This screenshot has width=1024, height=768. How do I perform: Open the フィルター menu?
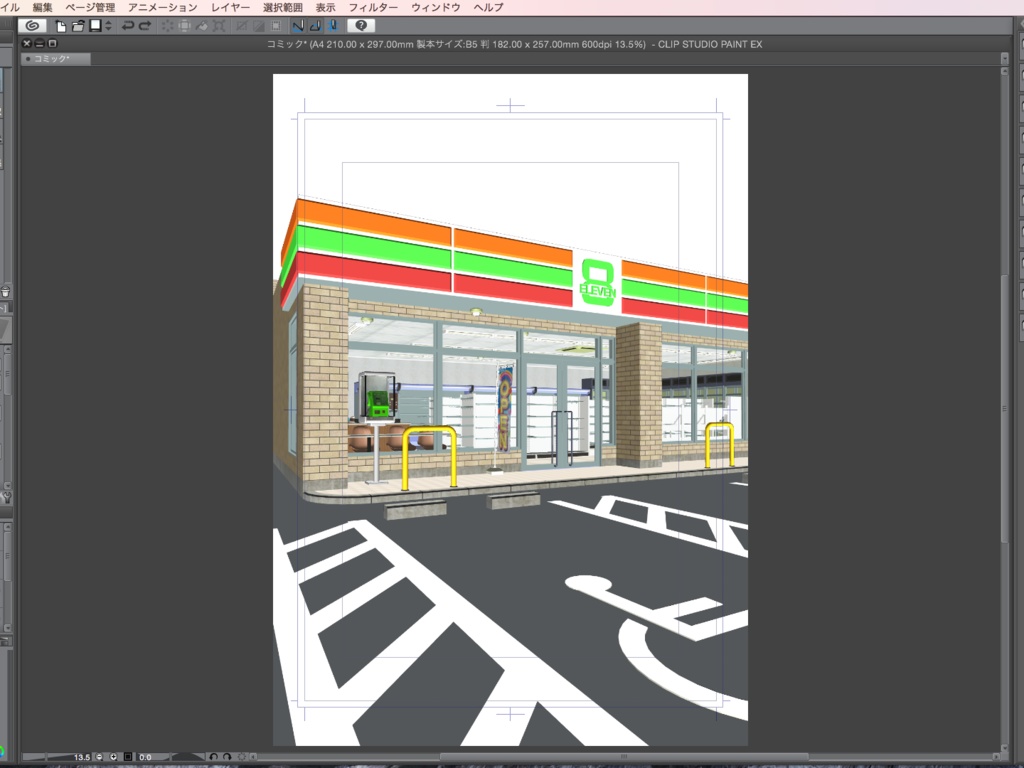(373, 7)
